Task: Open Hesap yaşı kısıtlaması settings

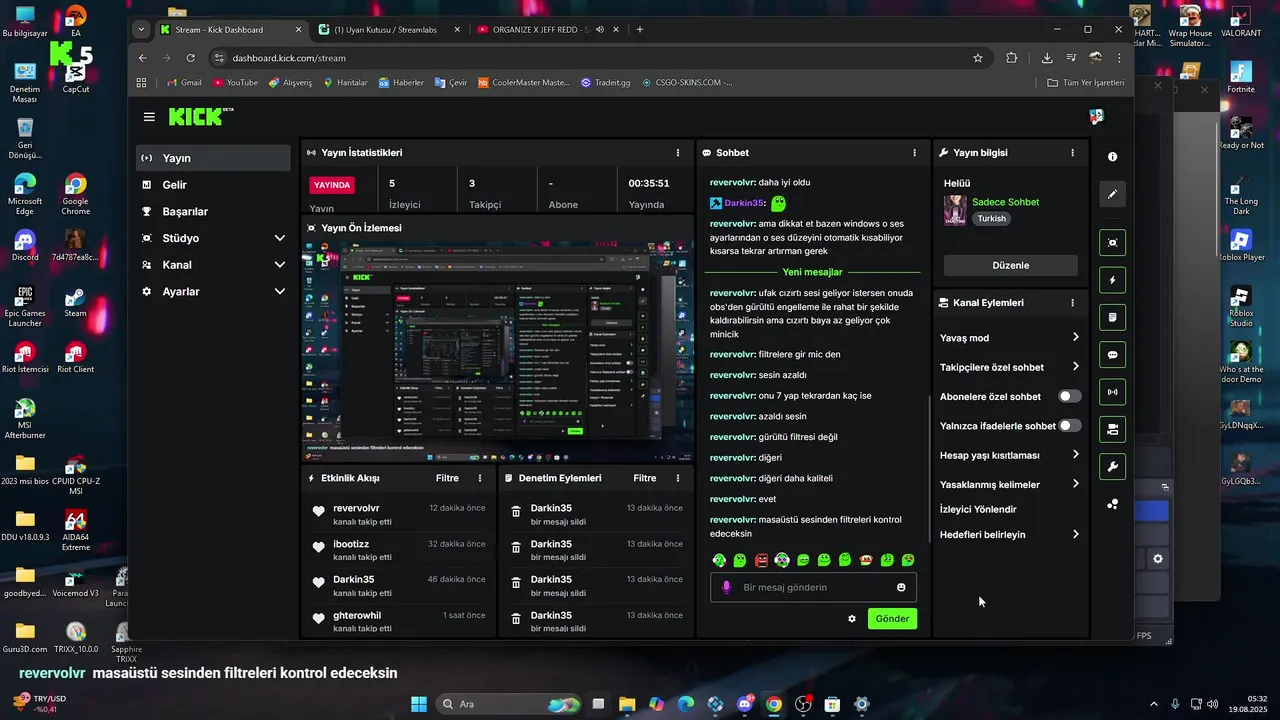Action: (x=1010, y=455)
